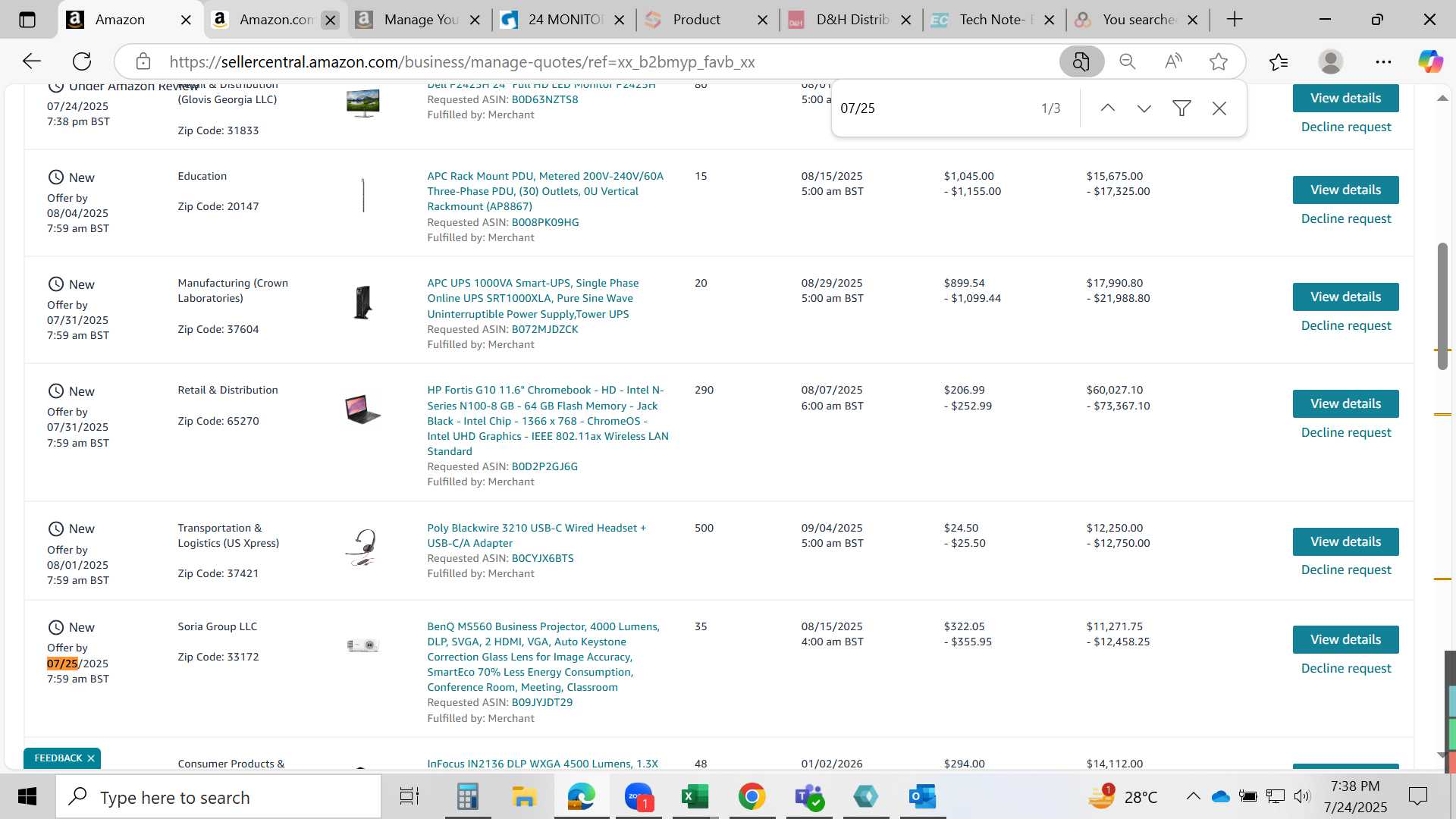The height and width of the screenshot is (819, 1456).
Task: Open the Copilot sidebar icon
Action: point(1430,61)
